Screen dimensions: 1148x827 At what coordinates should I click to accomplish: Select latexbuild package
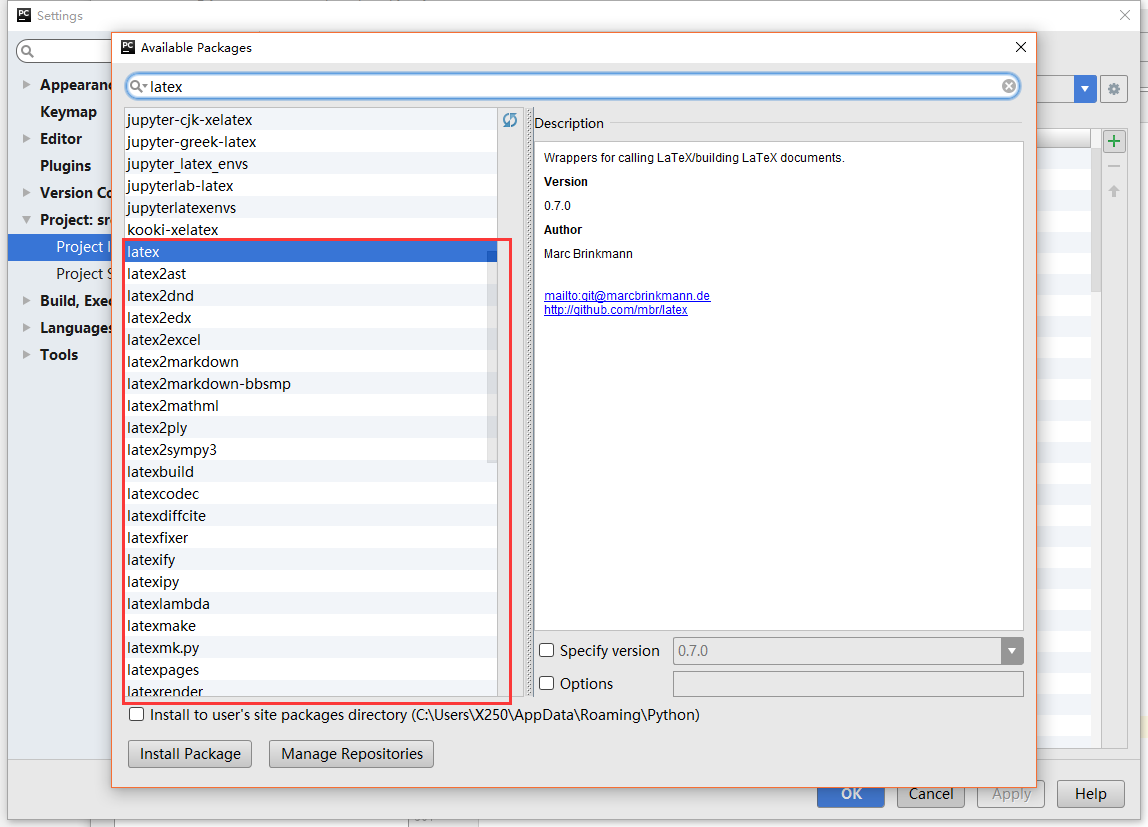tap(310, 471)
